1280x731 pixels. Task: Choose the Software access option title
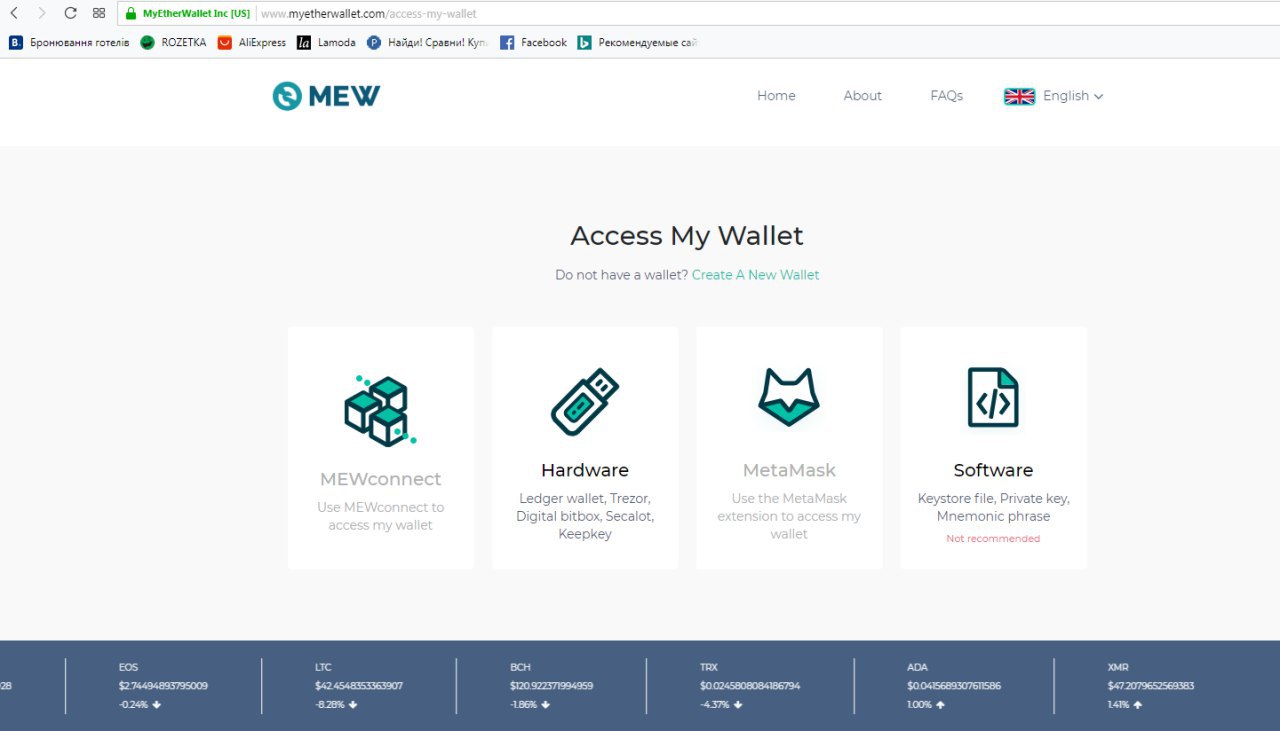(993, 470)
